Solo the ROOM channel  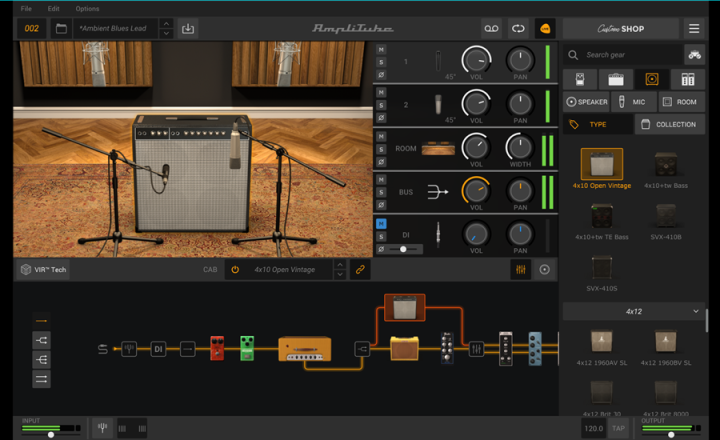coord(381,149)
